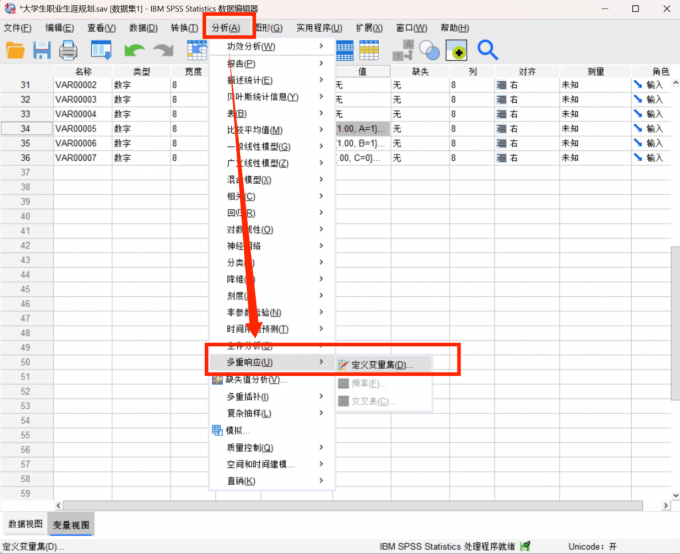Expand the 多重响应(U) submenu
Screen dimensions: 680x554
click(x=272, y=362)
